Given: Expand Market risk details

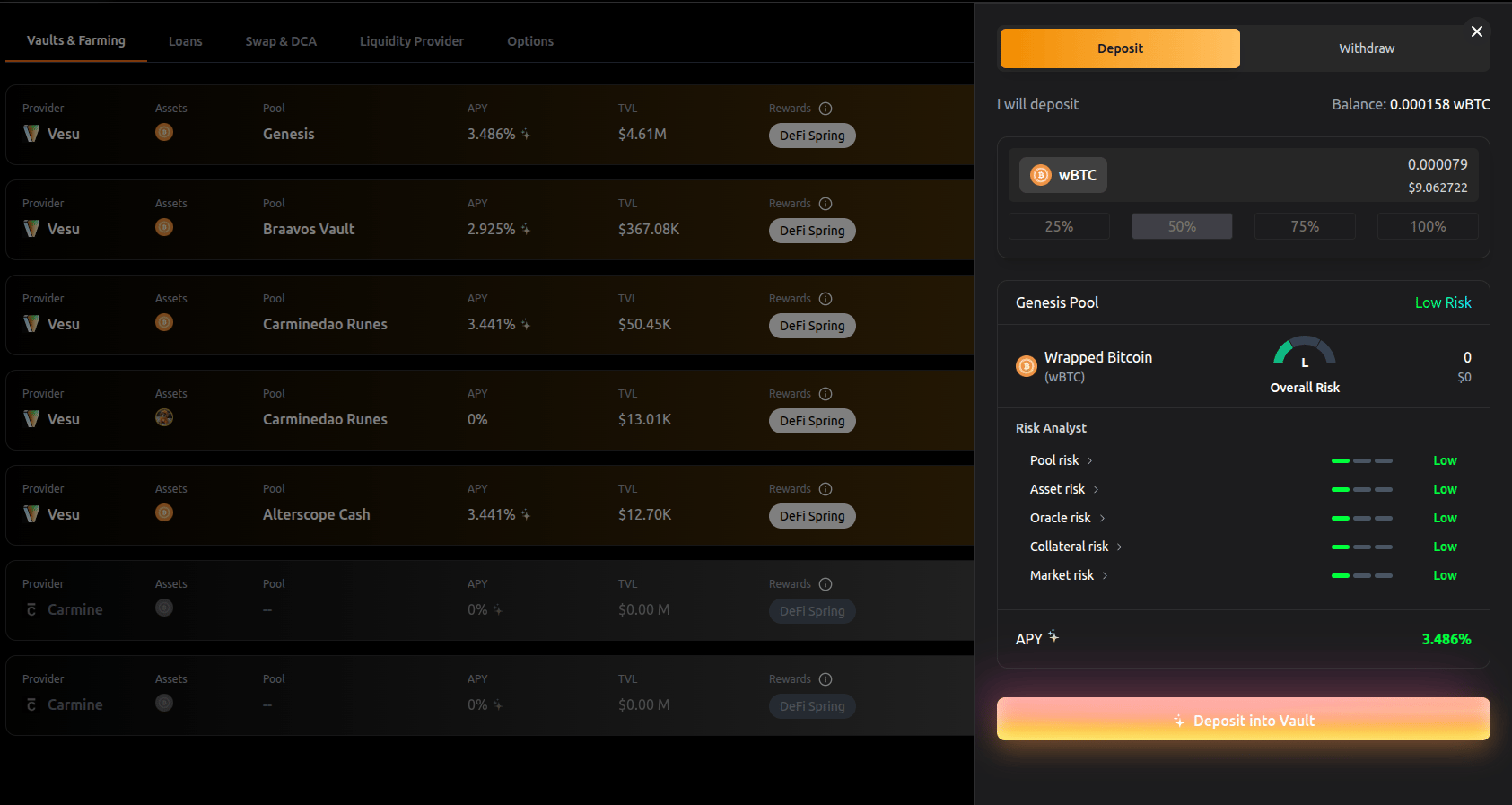Looking at the screenshot, I should coord(1069,575).
